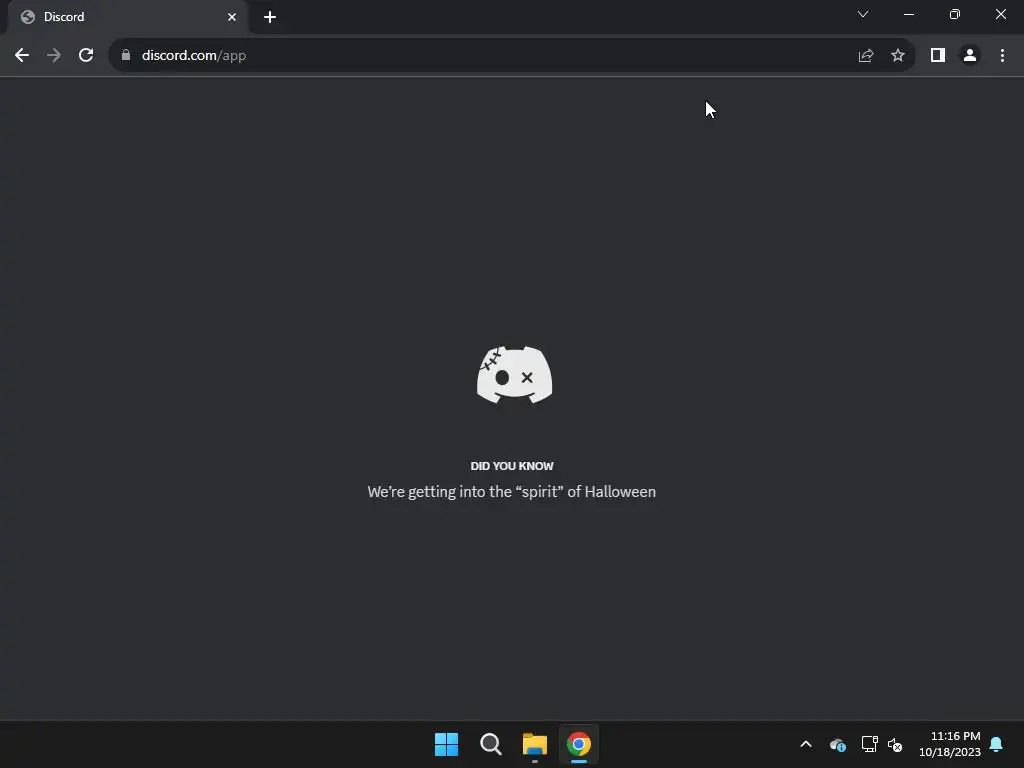Close the Chrome window

click(x=1000, y=14)
